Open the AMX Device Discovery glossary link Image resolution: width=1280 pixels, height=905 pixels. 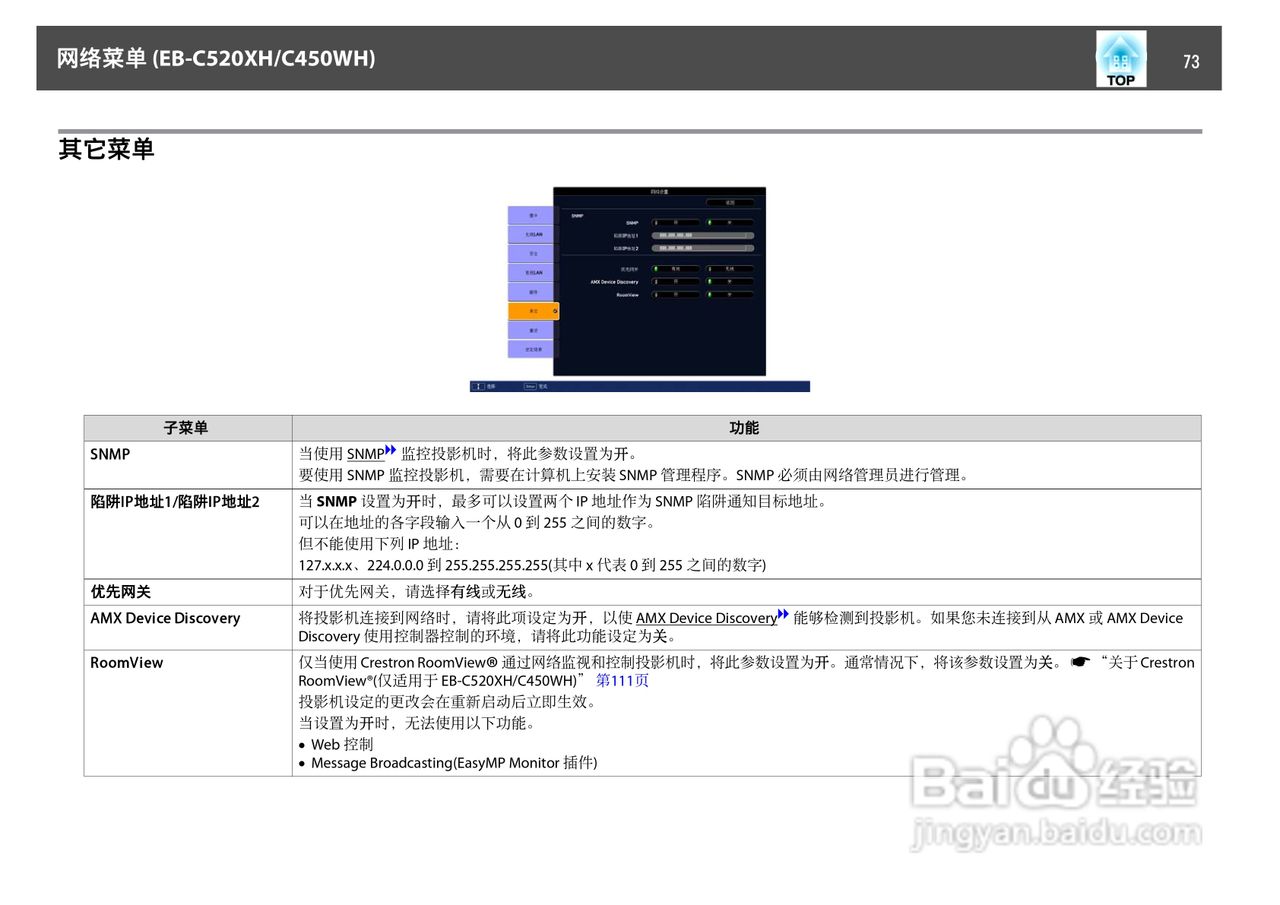point(706,618)
